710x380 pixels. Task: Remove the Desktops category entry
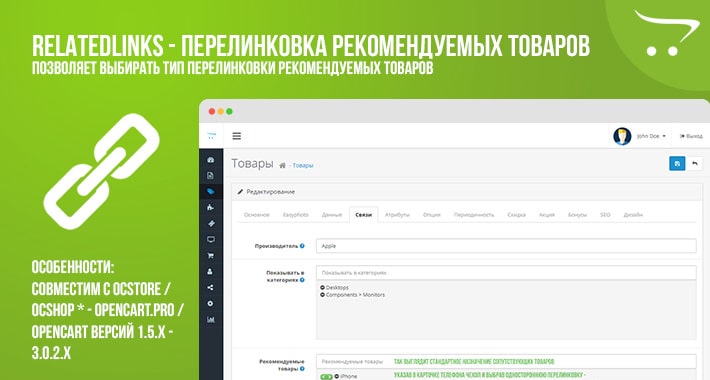322,288
